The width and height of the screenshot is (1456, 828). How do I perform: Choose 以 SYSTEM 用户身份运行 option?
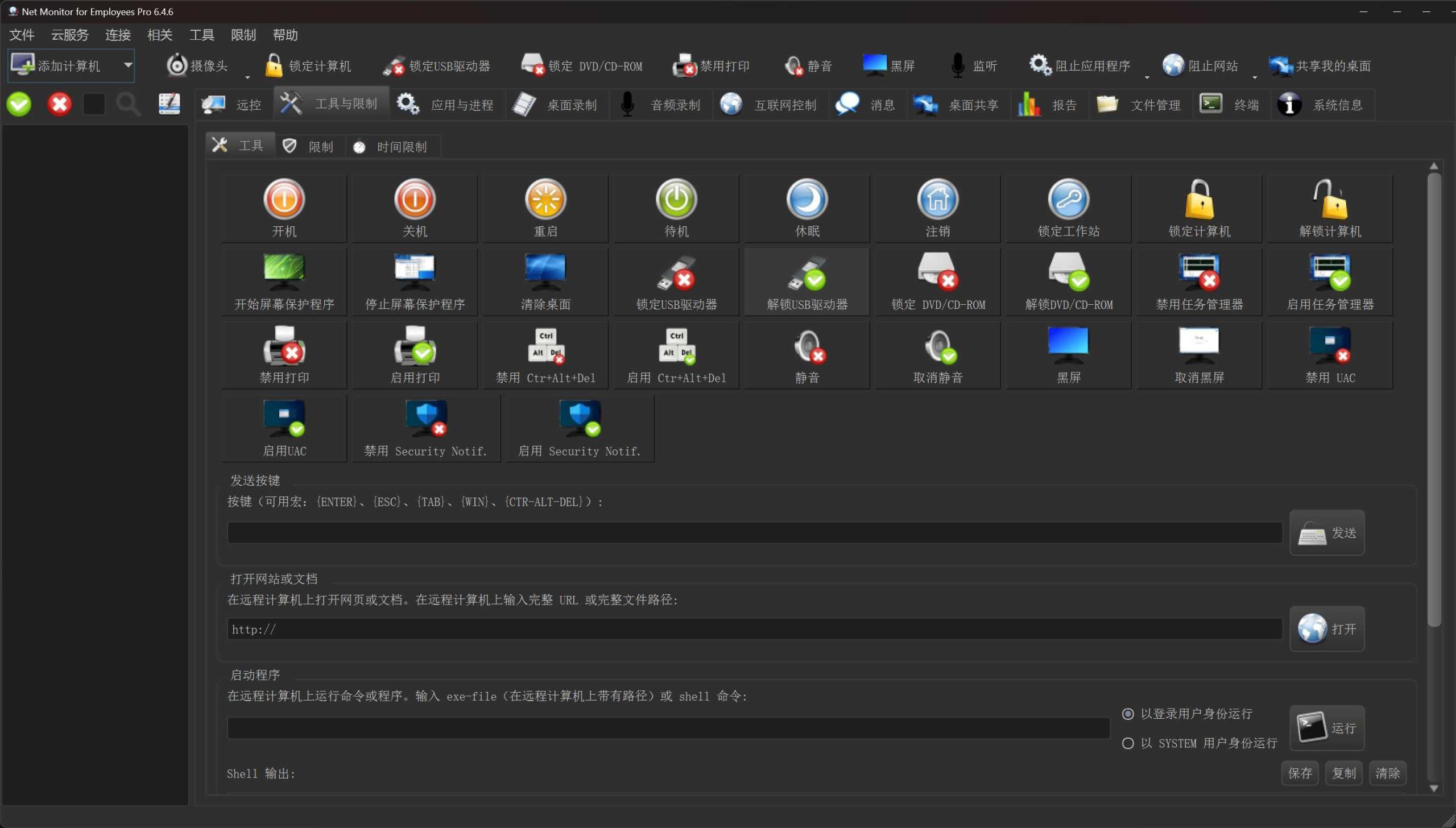tap(1128, 743)
